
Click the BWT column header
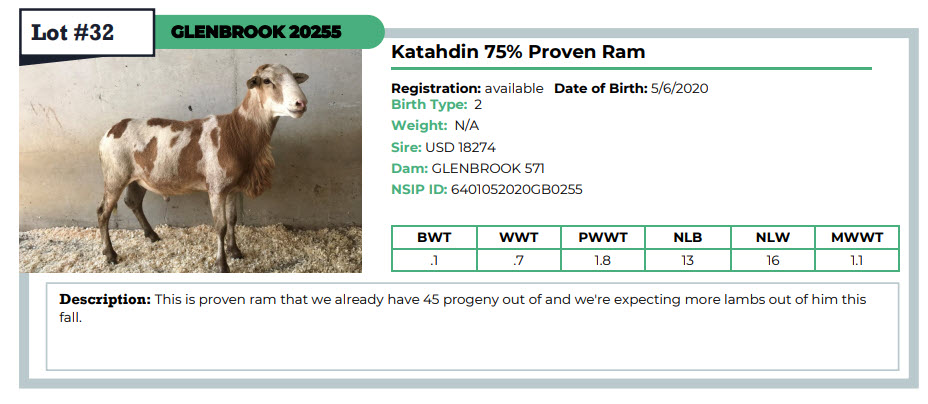[434, 238]
